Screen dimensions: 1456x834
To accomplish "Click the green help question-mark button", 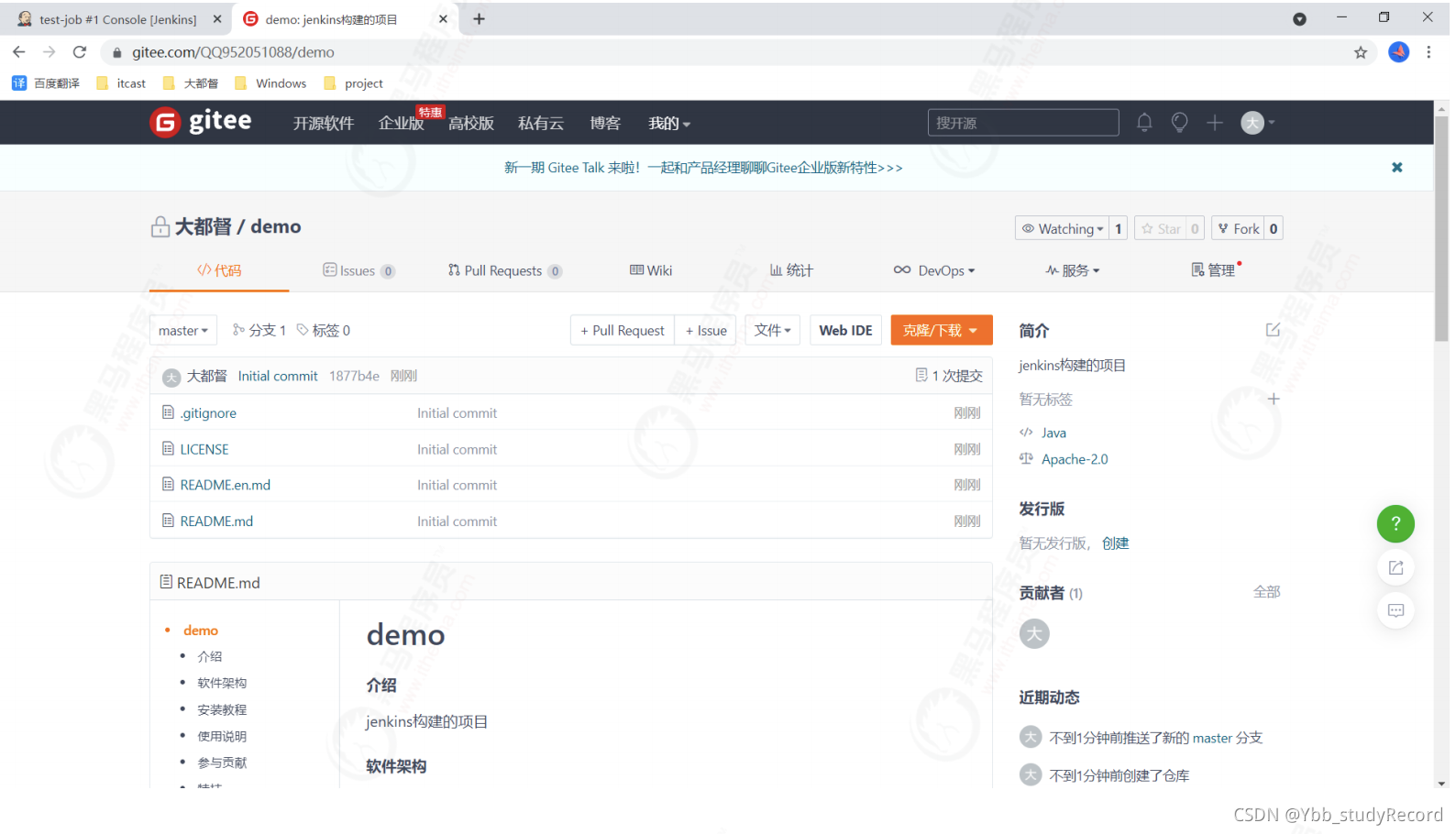I will point(1395,524).
